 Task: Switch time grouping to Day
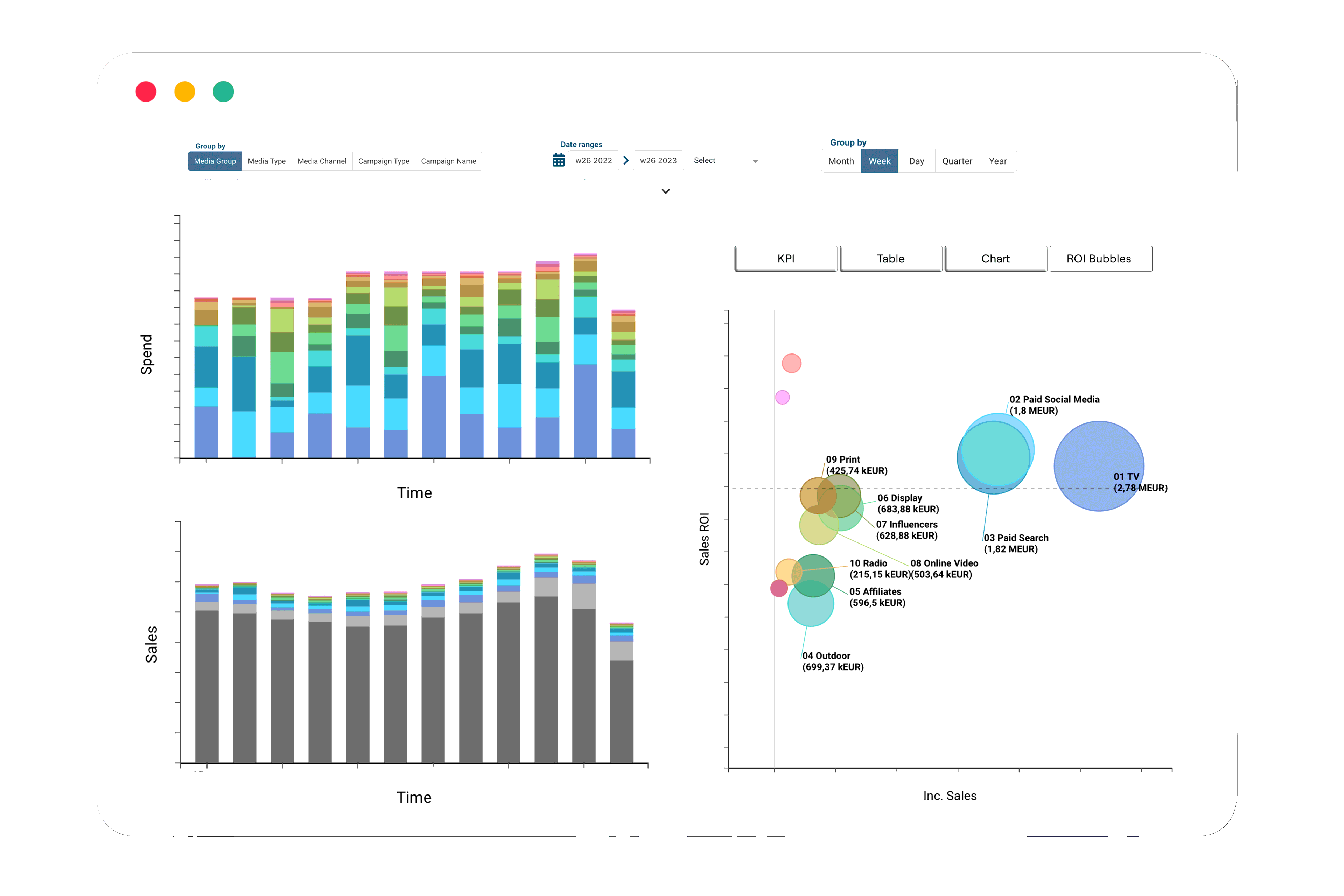point(917,161)
